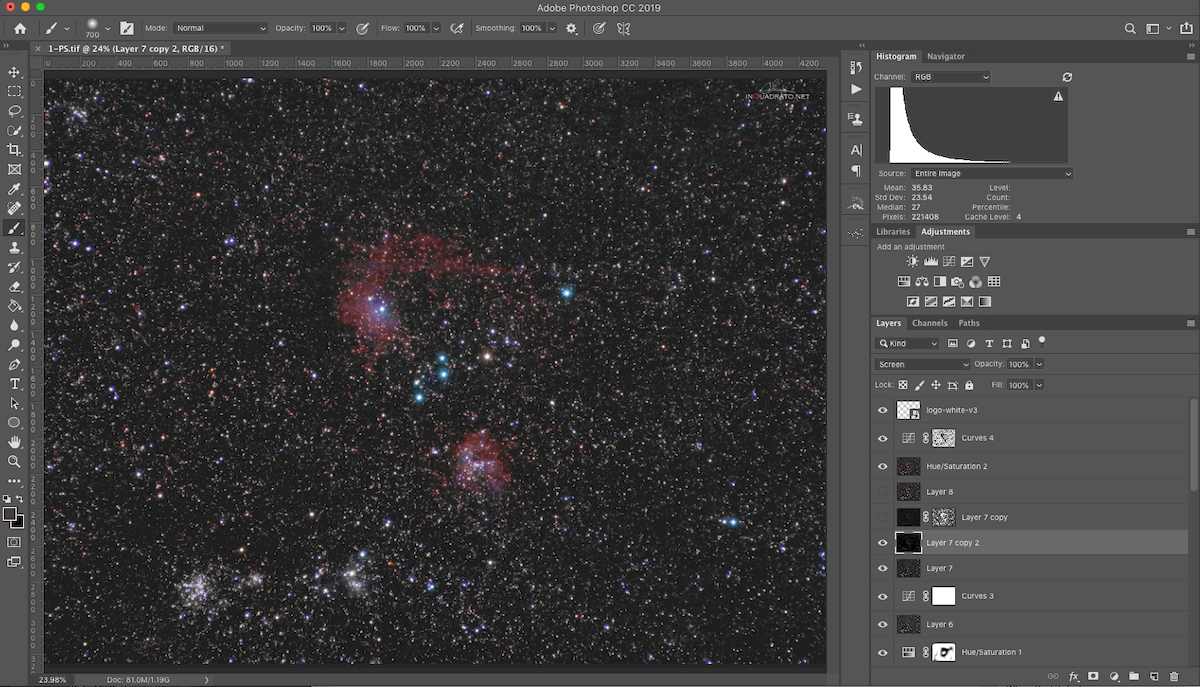Pick the Crop tool
This screenshot has height=687, width=1200.
[14, 150]
